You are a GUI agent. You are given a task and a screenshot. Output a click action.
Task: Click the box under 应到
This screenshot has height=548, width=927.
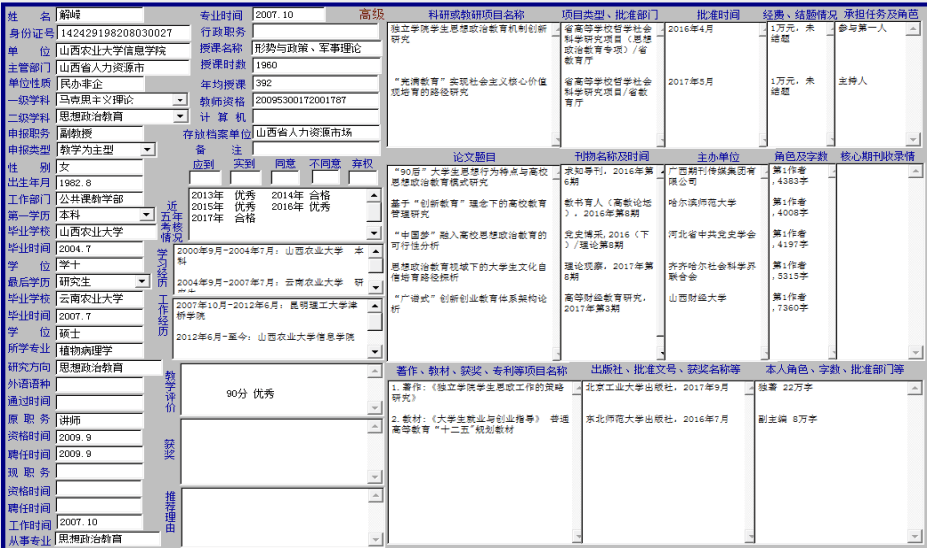click(x=203, y=178)
